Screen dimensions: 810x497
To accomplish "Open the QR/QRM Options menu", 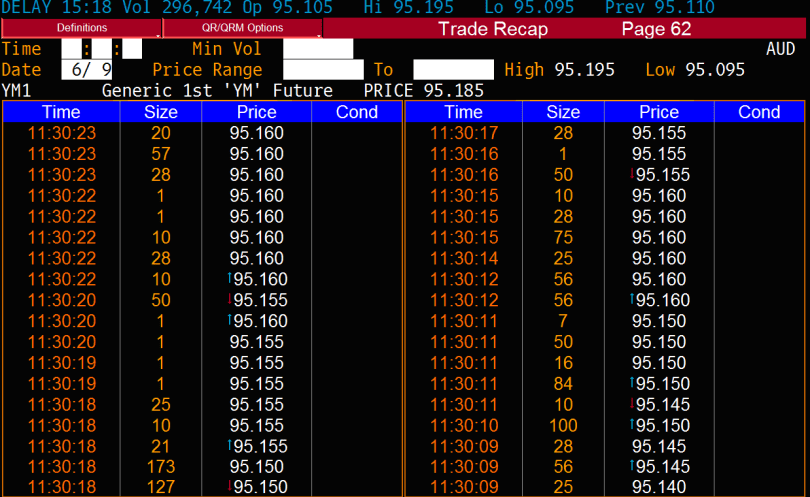I will point(242,28).
